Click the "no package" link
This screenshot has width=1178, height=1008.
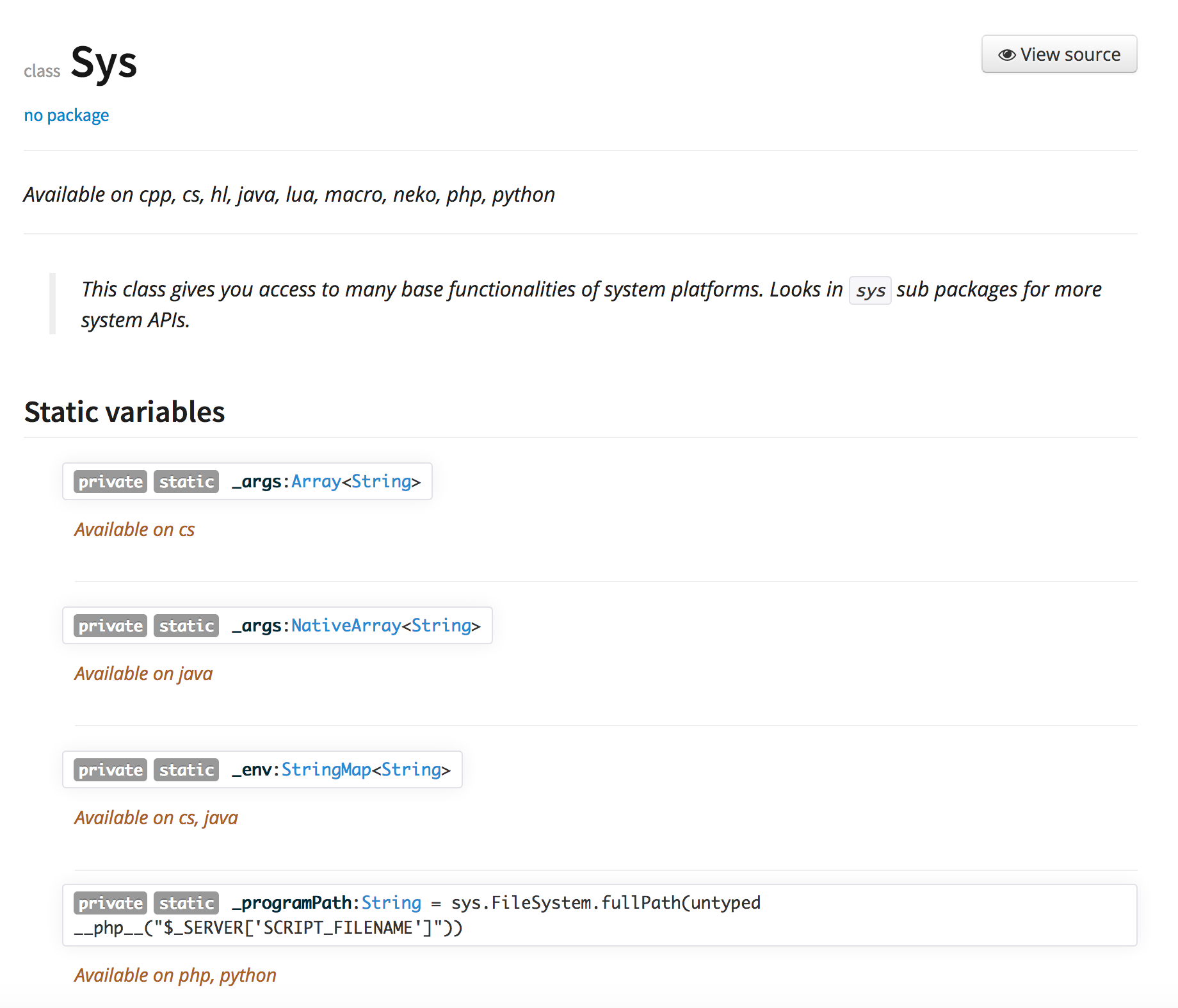coord(66,115)
